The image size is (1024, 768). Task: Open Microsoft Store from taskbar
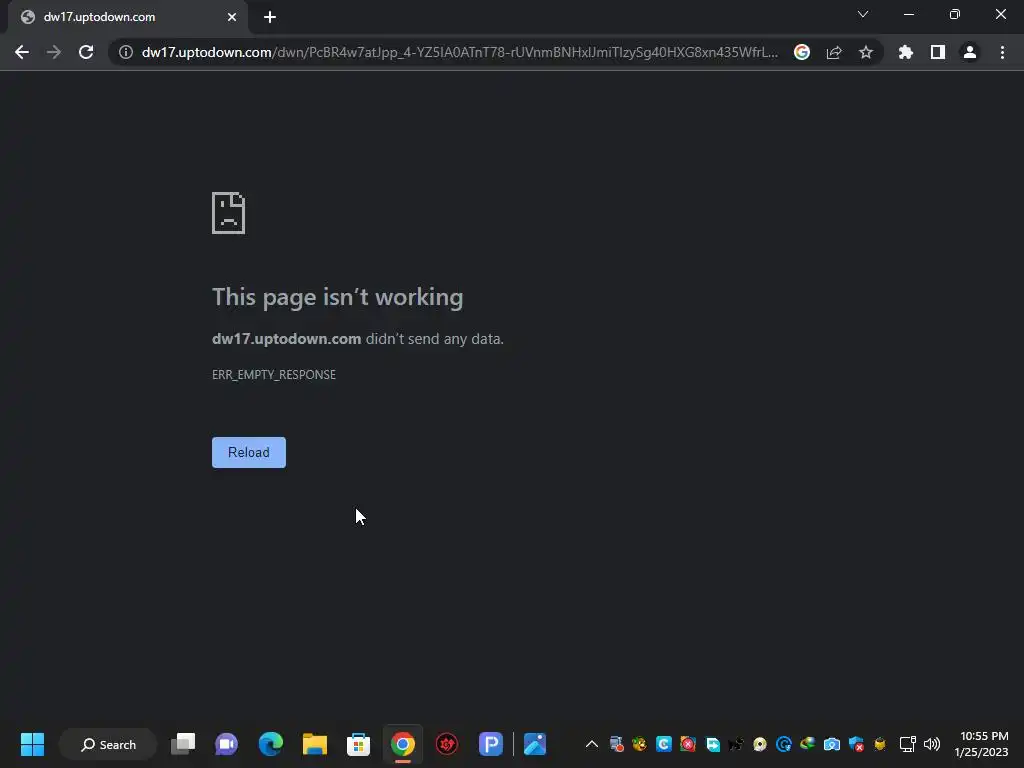[x=359, y=744]
